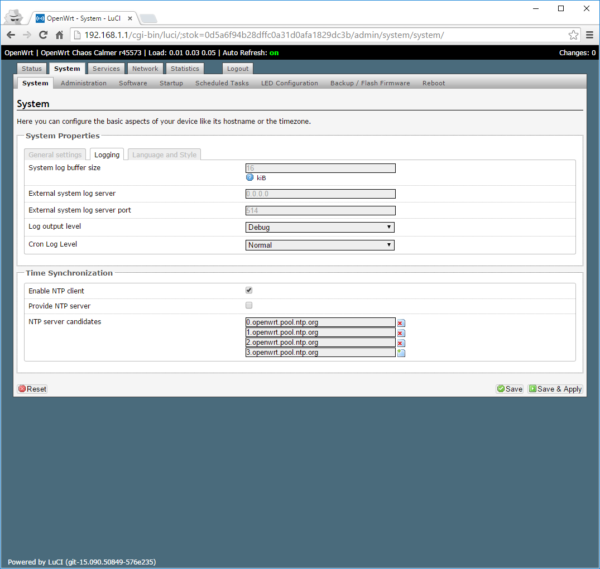Disable the Enable NTP client checkbox
The image size is (600, 569).
(x=249, y=290)
